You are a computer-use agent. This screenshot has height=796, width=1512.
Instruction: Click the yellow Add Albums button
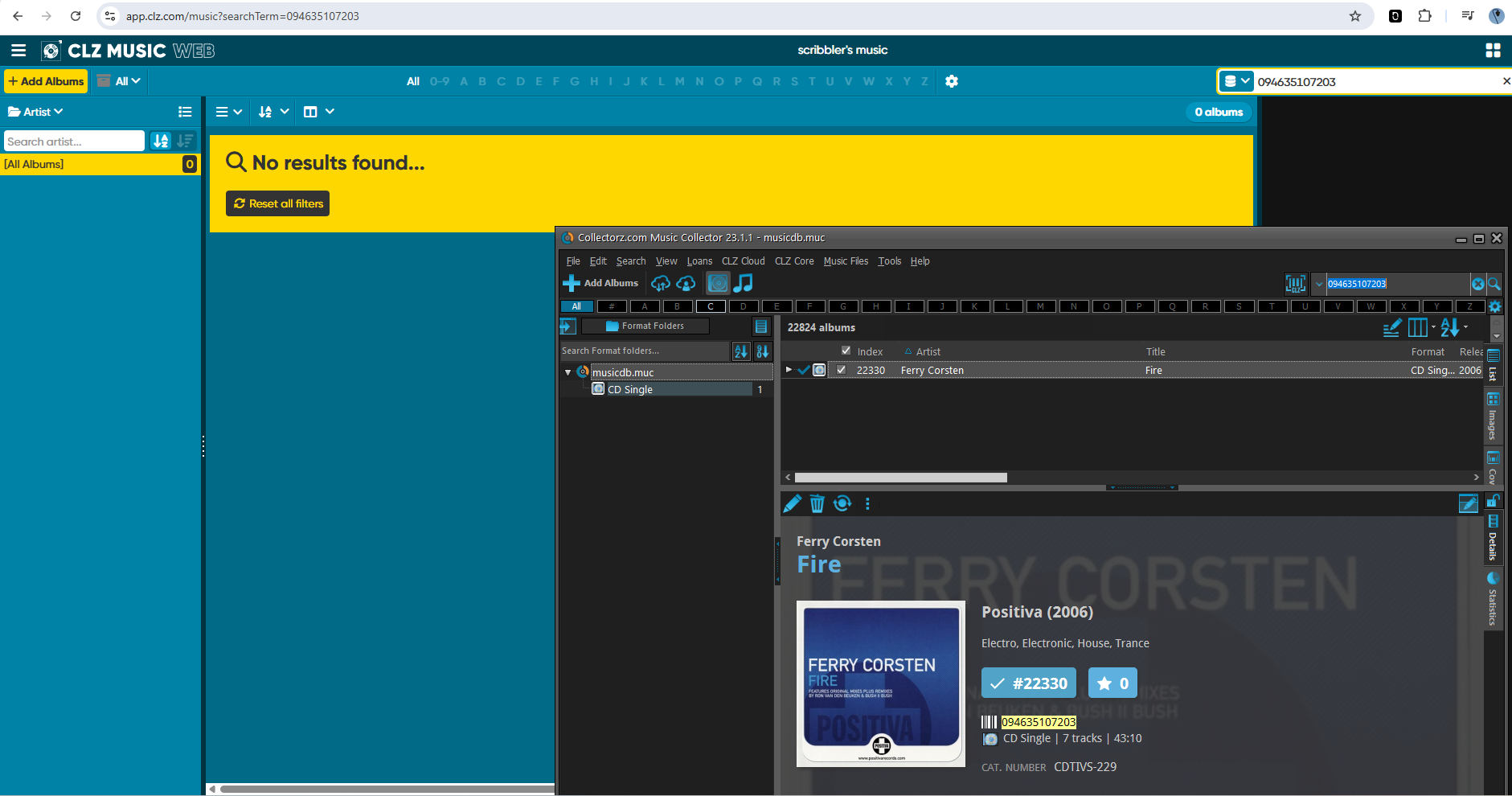tap(47, 81)
